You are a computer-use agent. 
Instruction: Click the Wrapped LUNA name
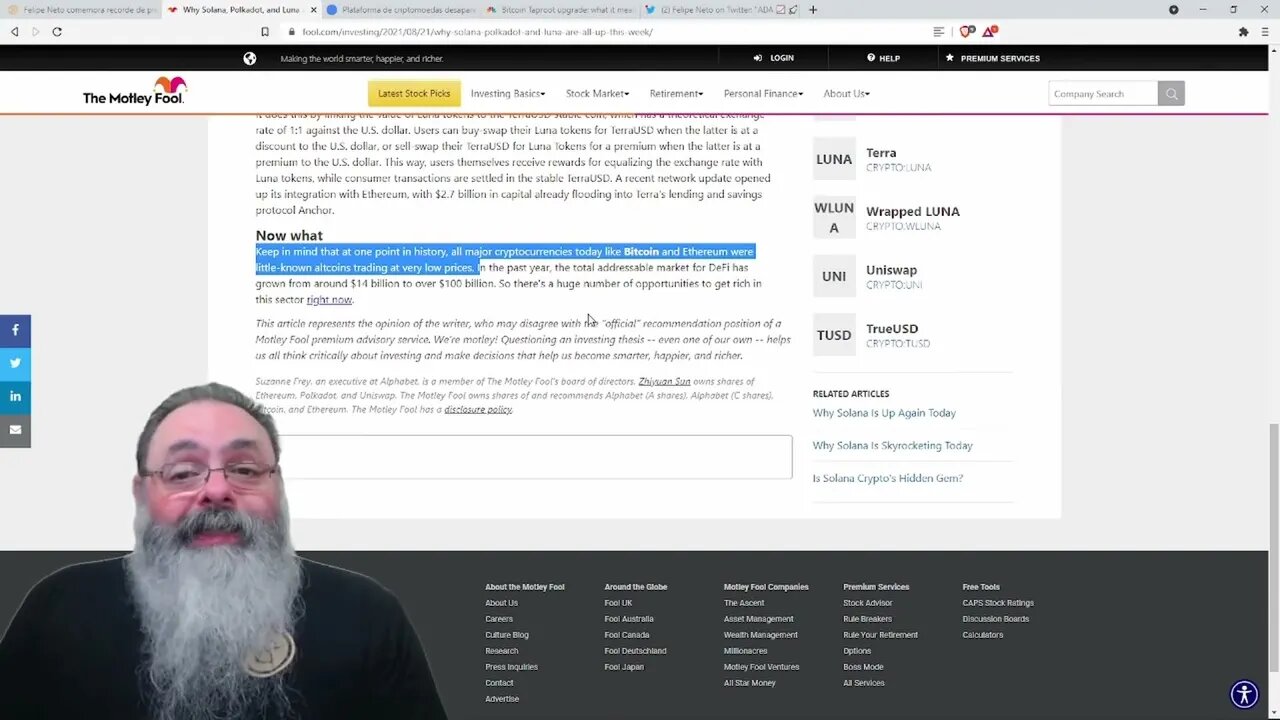click(x=913, y=212)
